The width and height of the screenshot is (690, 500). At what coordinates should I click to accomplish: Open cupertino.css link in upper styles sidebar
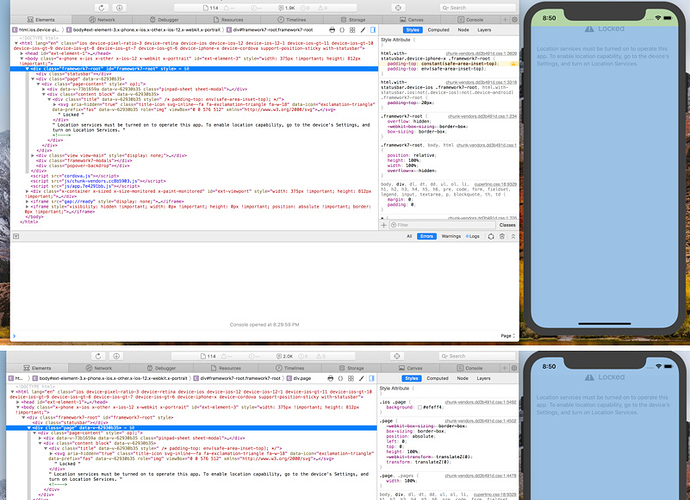pos(495,184)
